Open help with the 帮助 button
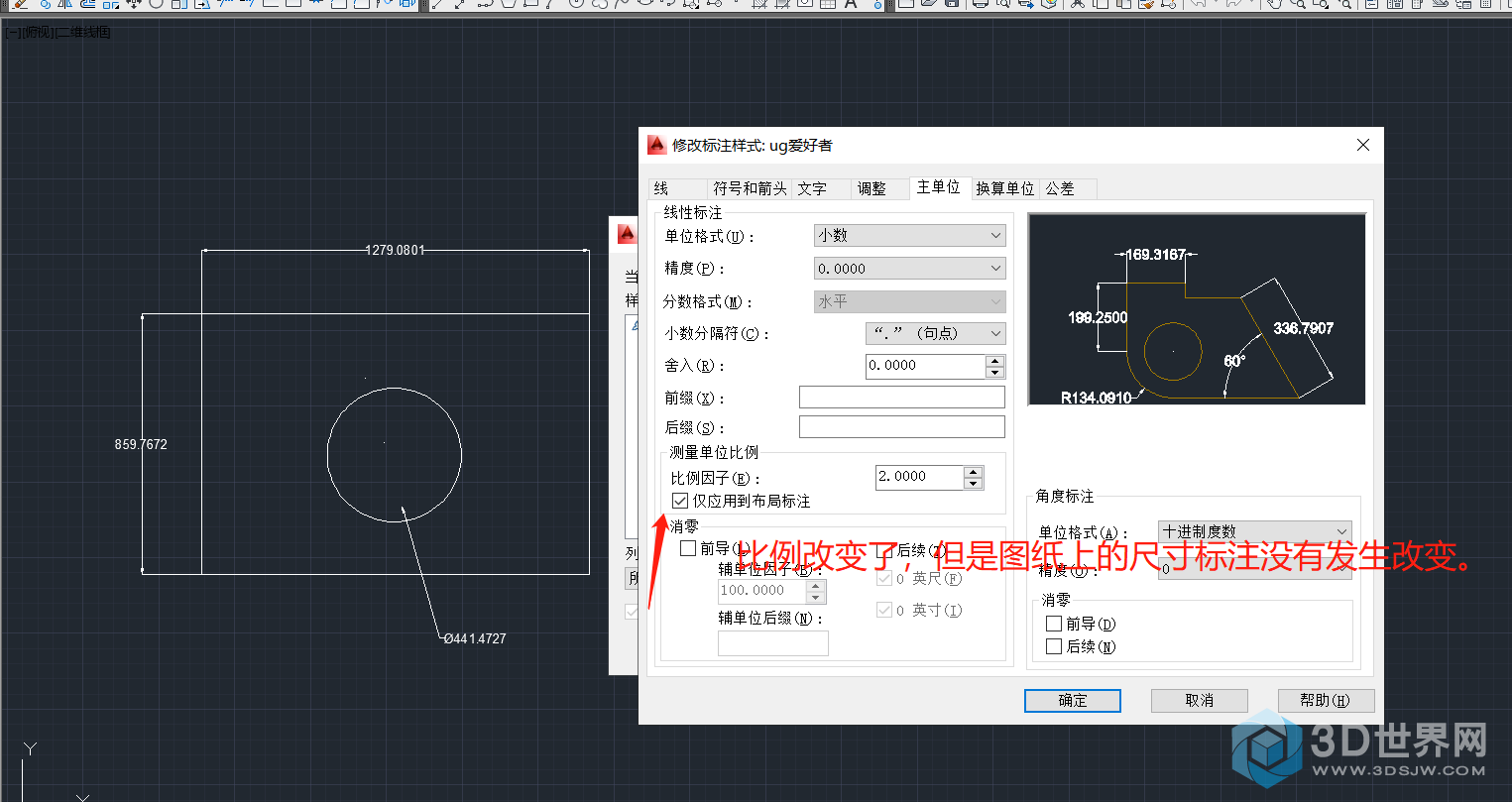This screenshot has height=802, width=1512. click(1326, 700)
